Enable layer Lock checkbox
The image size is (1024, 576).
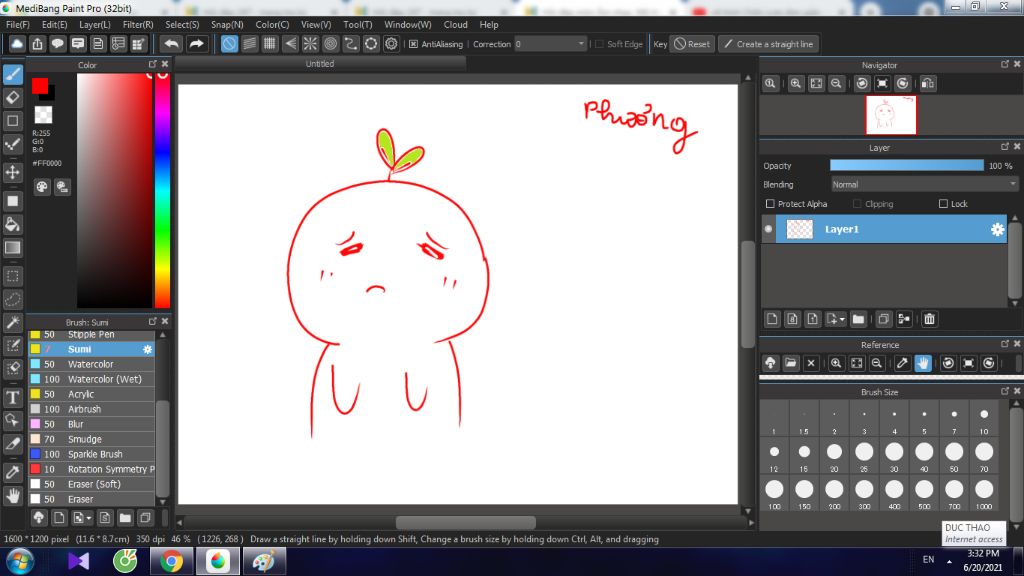pos(943,204)
